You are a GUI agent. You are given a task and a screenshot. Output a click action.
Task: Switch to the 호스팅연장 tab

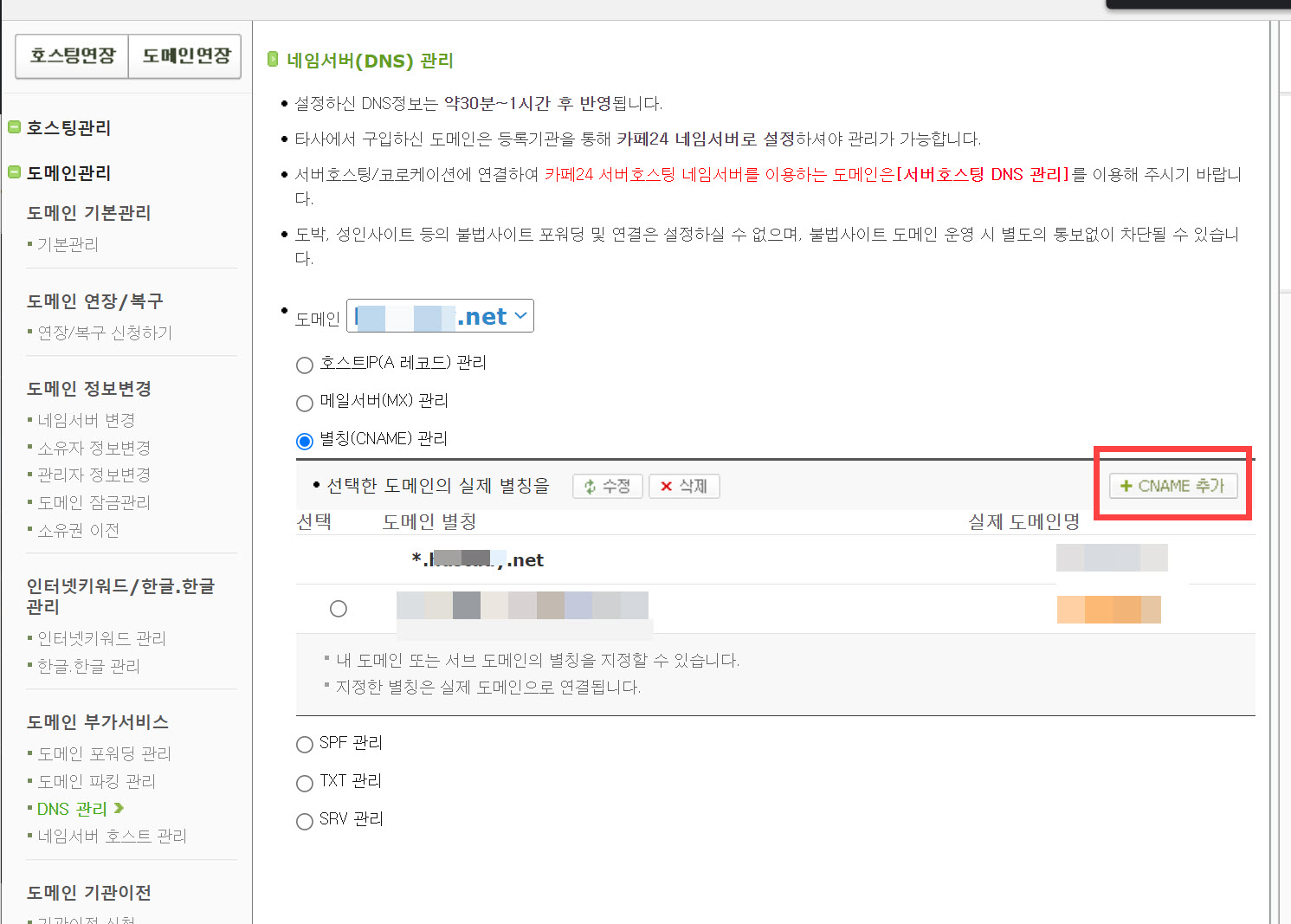click(x=71, y=55)
